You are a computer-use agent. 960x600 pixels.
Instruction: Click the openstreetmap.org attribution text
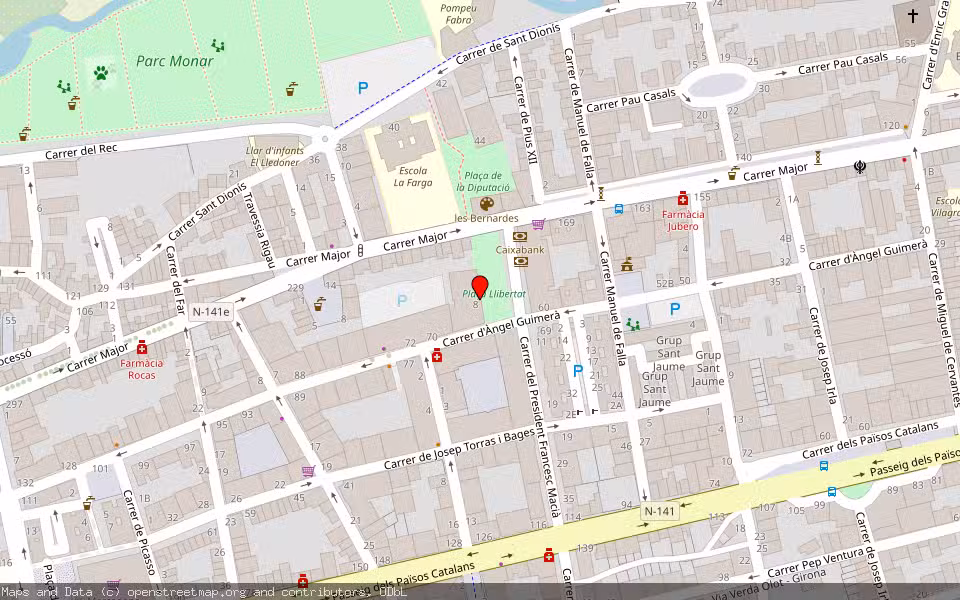[x=186, y=592]
